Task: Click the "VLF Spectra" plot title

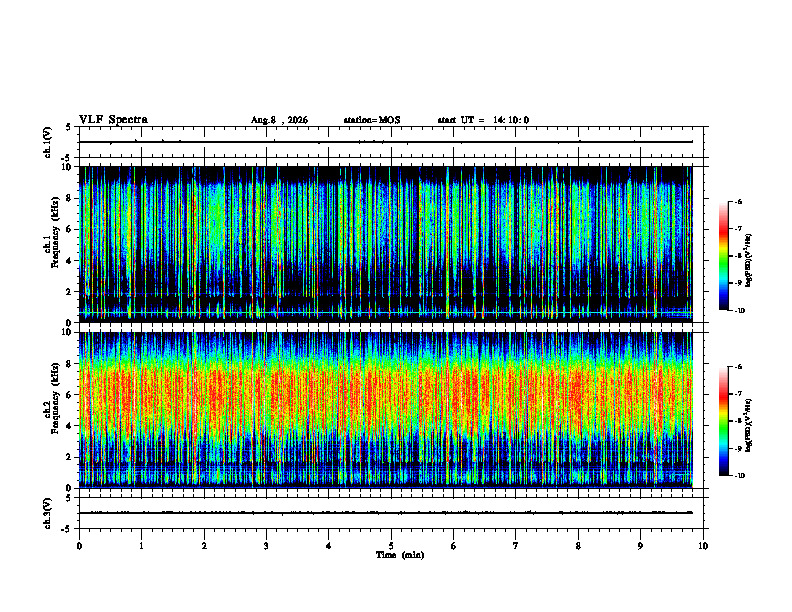Action: click(x=113, y=120)
